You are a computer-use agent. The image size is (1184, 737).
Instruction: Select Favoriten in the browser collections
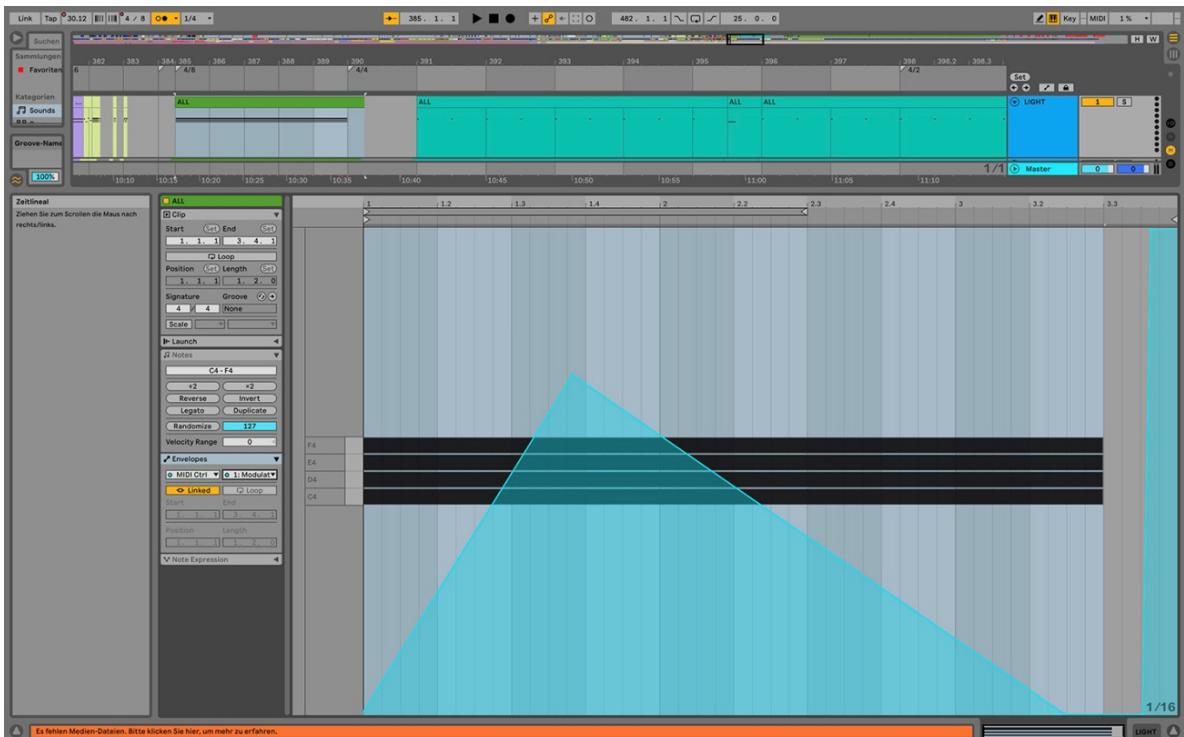[x=39, y=69]
